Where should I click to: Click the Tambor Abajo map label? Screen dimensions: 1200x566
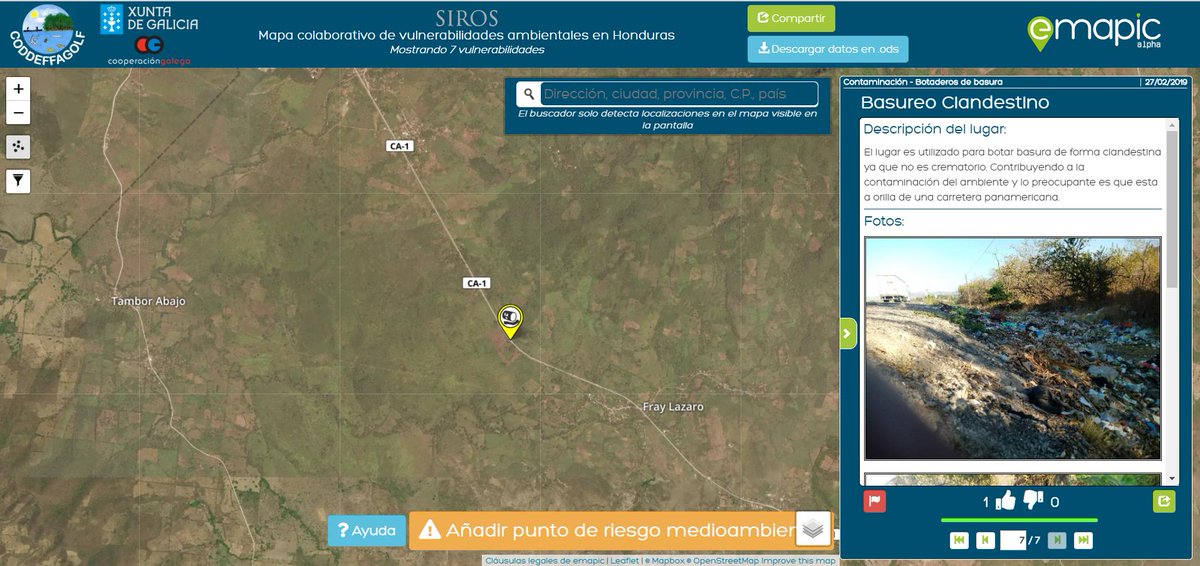[x=148, y=301]
